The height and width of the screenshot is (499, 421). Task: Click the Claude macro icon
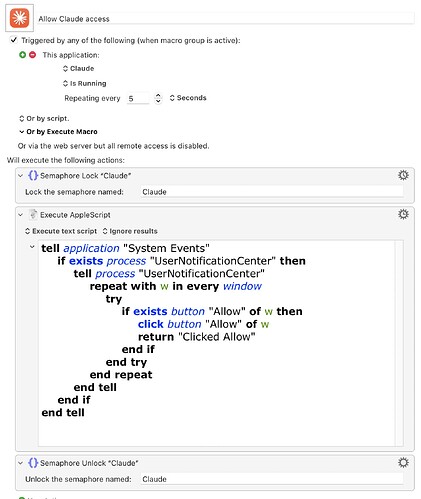click(x=19, y=18)
